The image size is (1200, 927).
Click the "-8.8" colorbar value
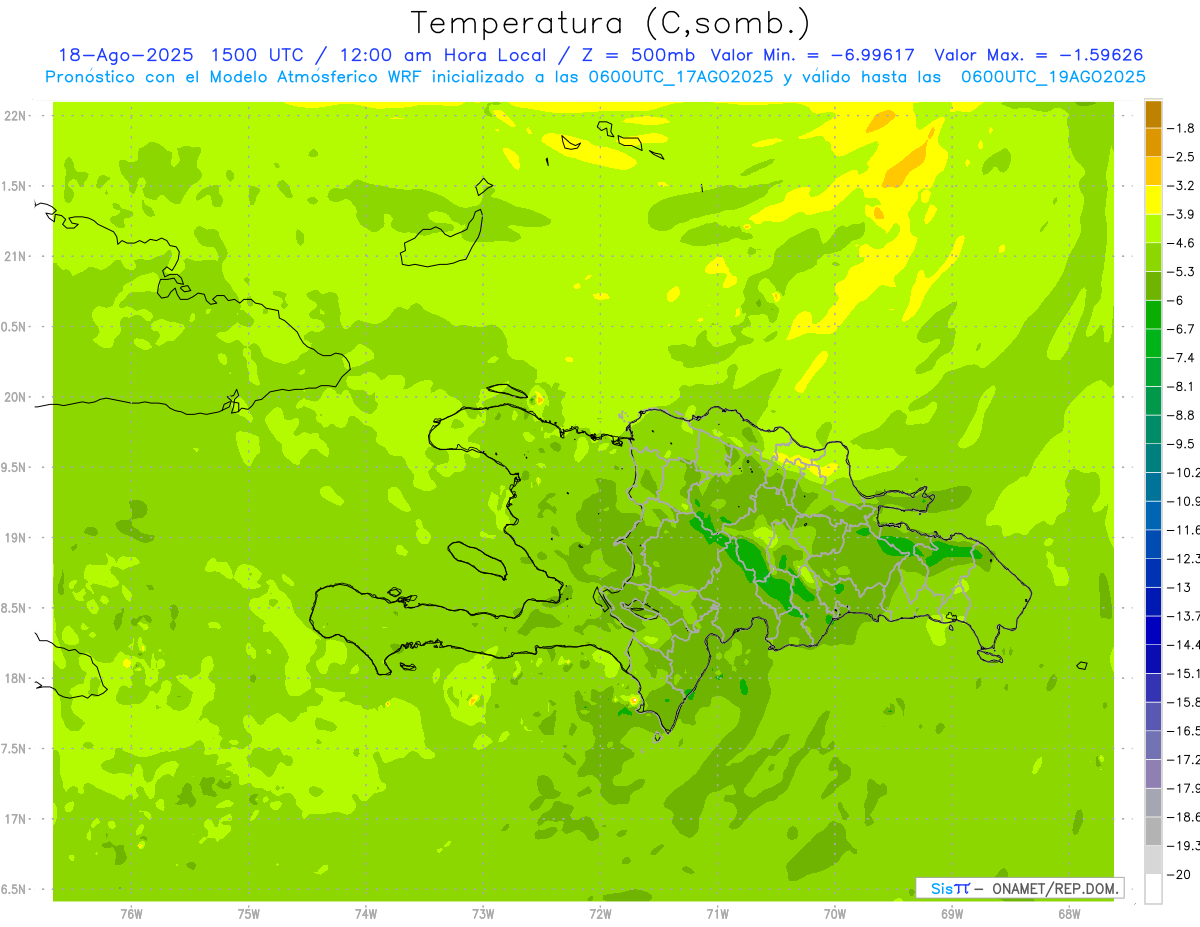[x=1182, y=415]
